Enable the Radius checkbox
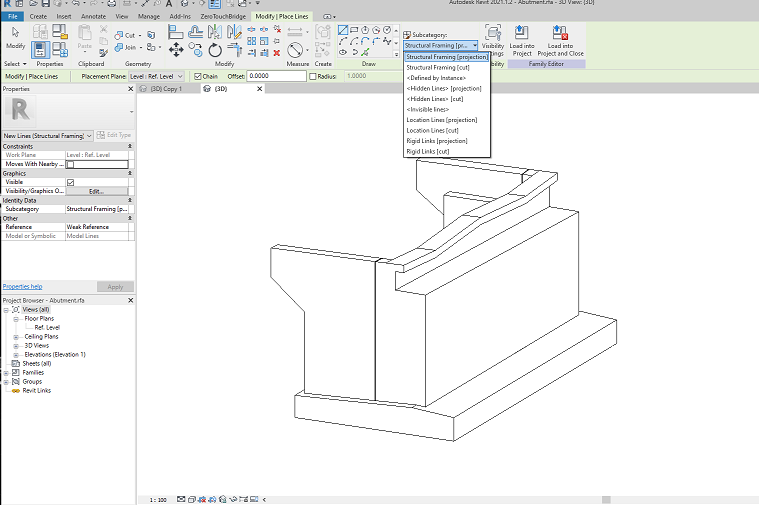 313,77
